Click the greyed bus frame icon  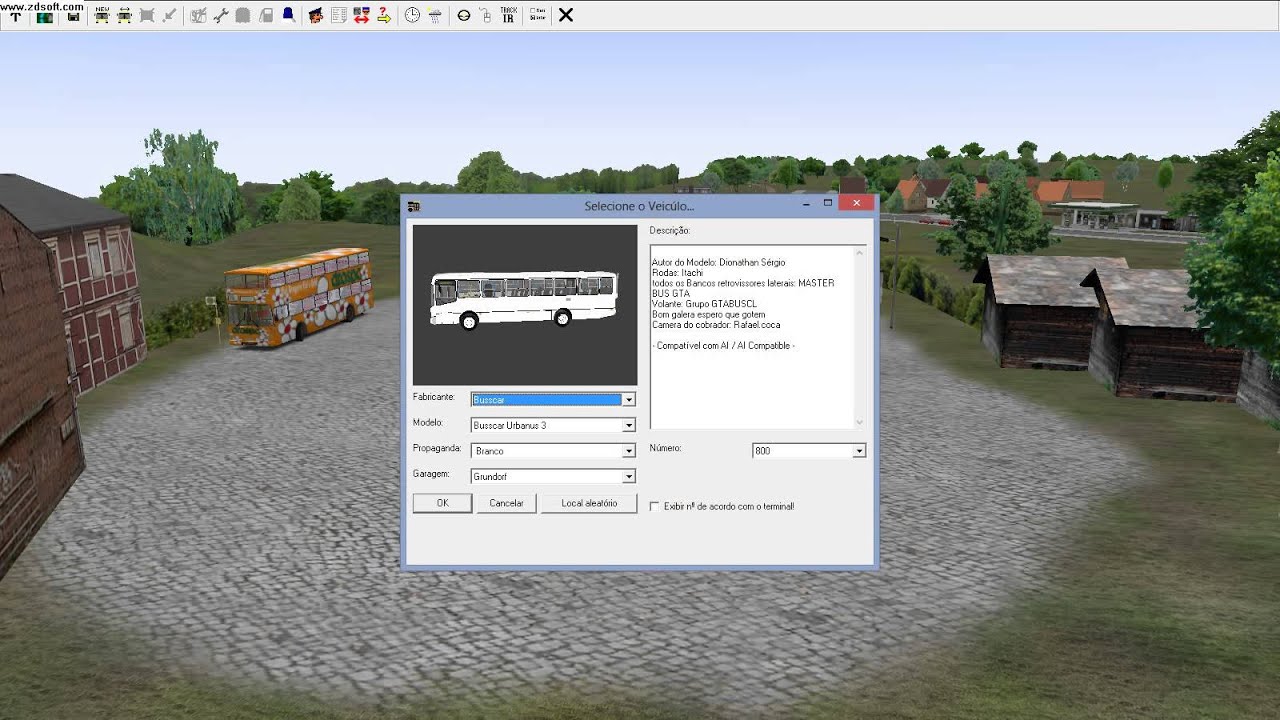tap(146, 15)
